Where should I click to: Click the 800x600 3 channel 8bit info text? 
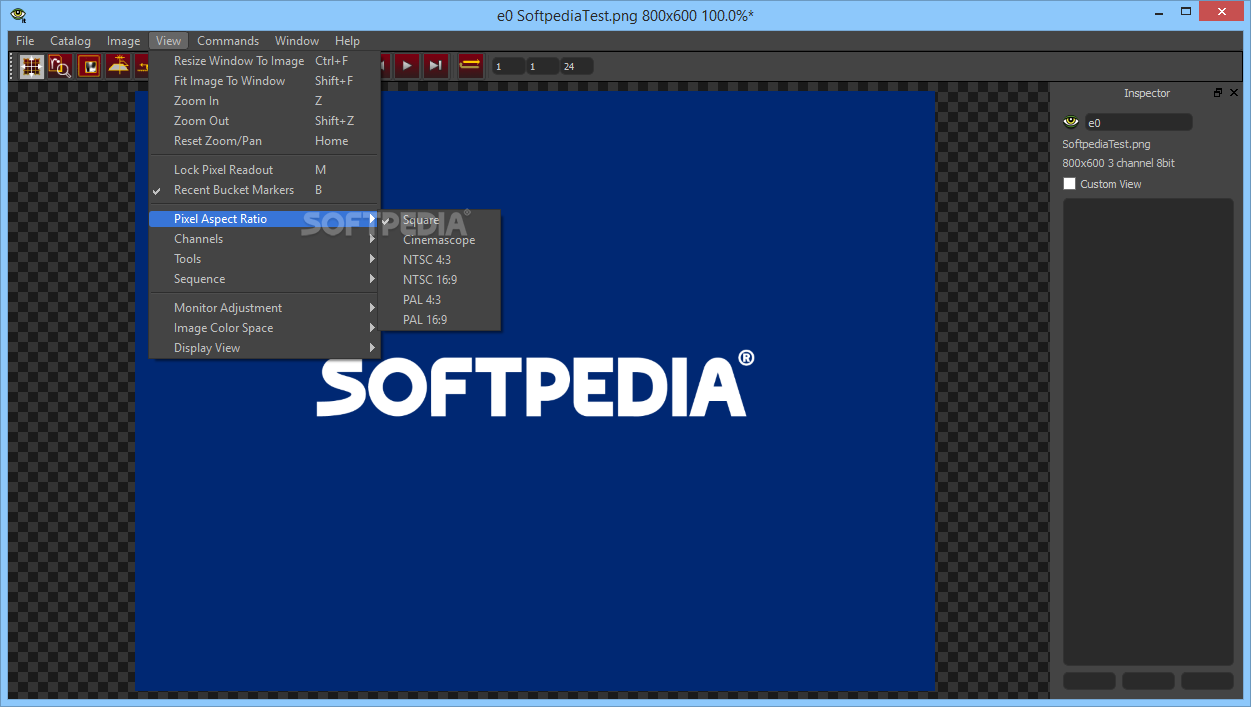pyautogui.click(x=1118, y=163)
